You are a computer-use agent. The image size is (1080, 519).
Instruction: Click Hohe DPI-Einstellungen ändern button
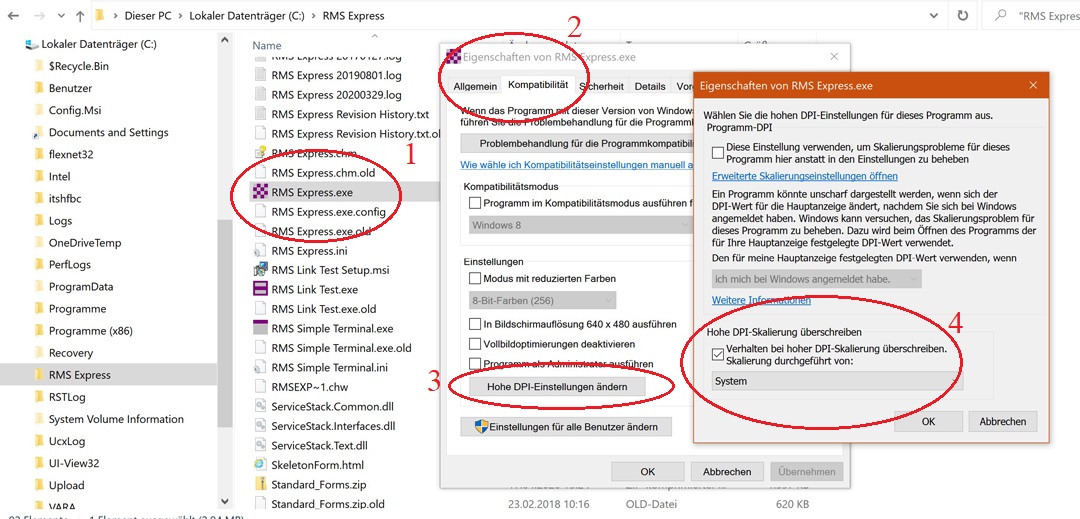(x=557, y=387)
